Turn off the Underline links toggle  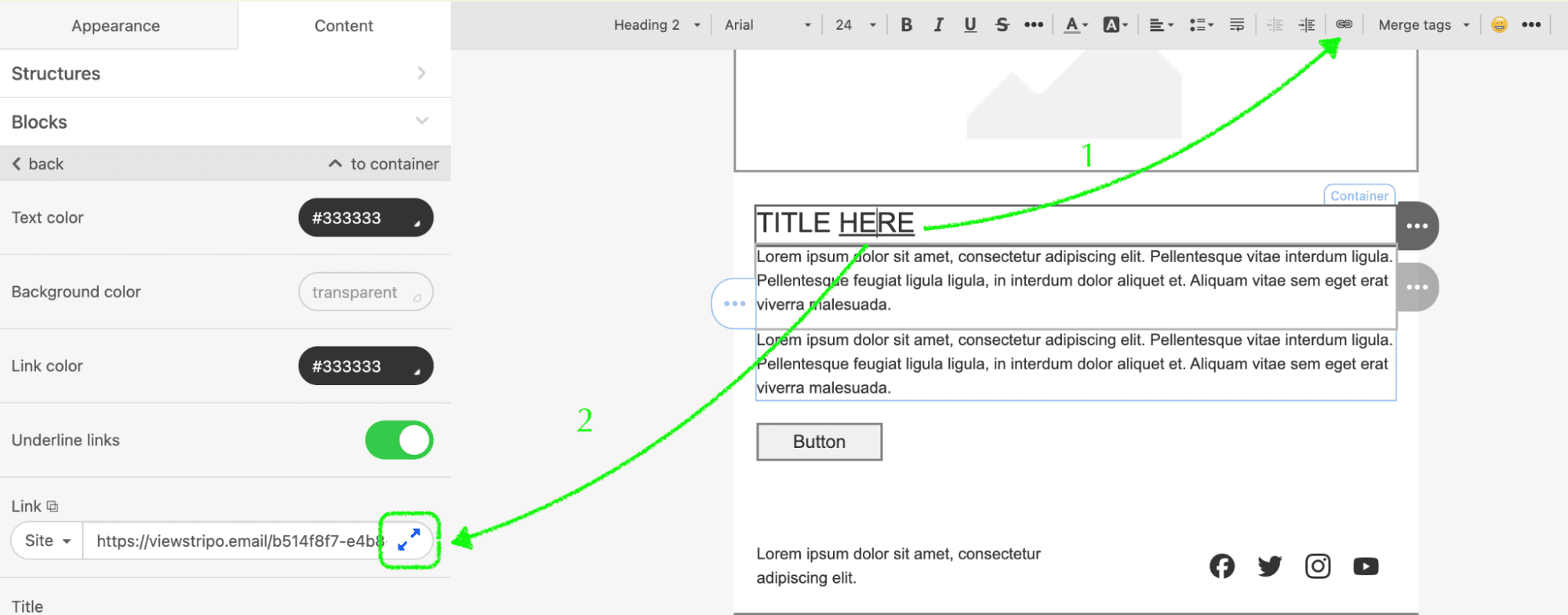[399, 440]
